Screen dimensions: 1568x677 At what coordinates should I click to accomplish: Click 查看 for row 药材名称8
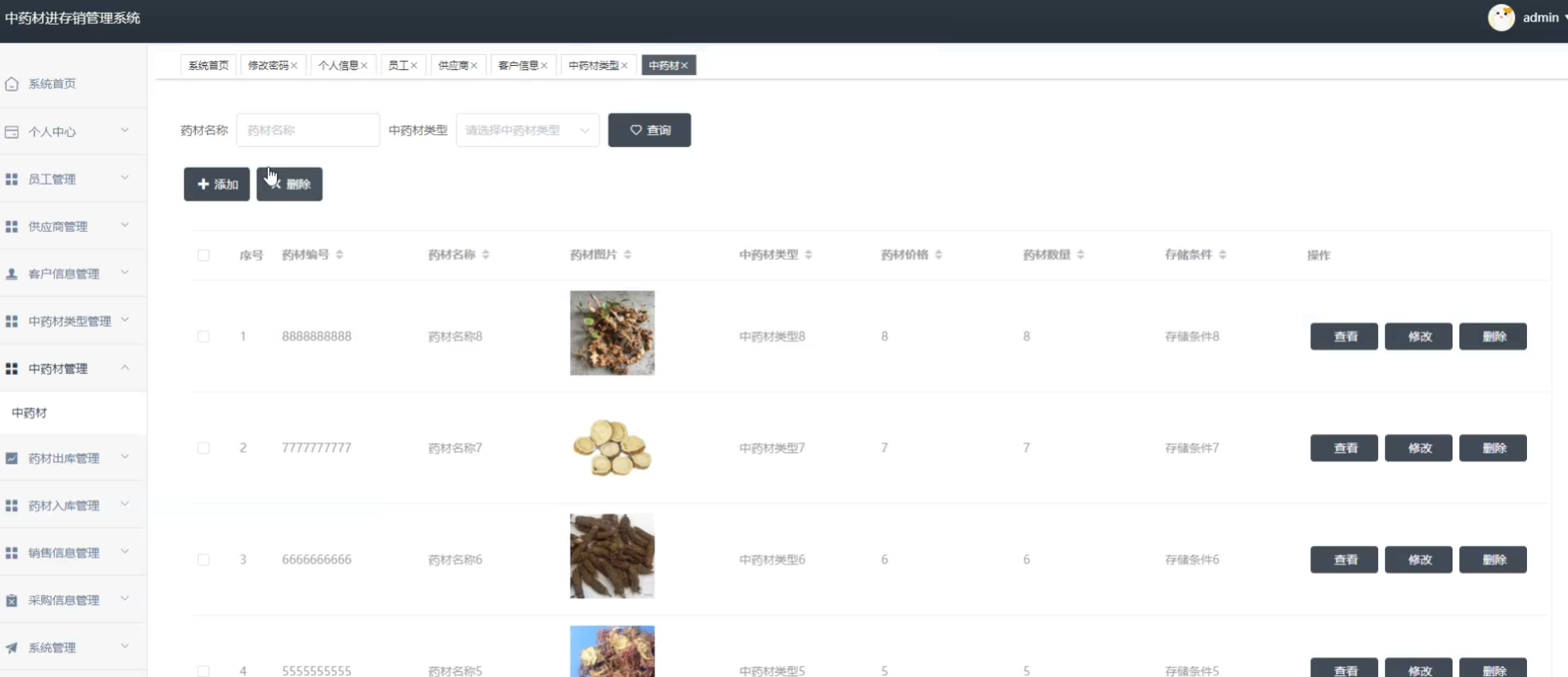[1344, 336]
